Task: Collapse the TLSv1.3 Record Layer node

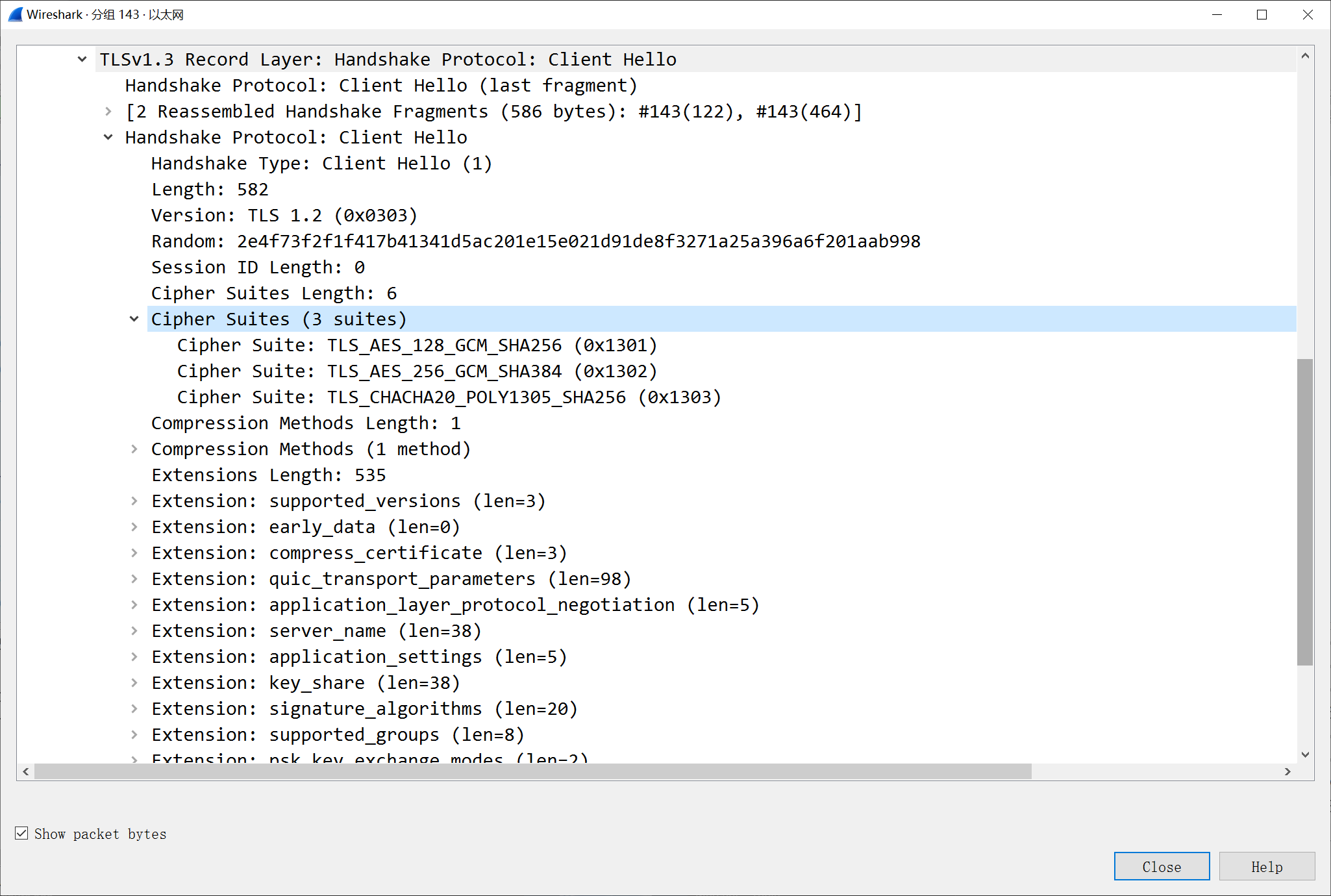Action: (x=82, y=59)
